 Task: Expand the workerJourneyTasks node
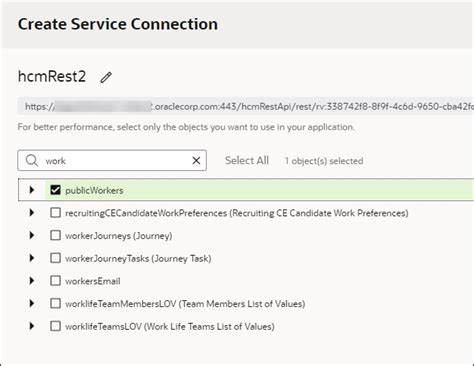point(32,258)
